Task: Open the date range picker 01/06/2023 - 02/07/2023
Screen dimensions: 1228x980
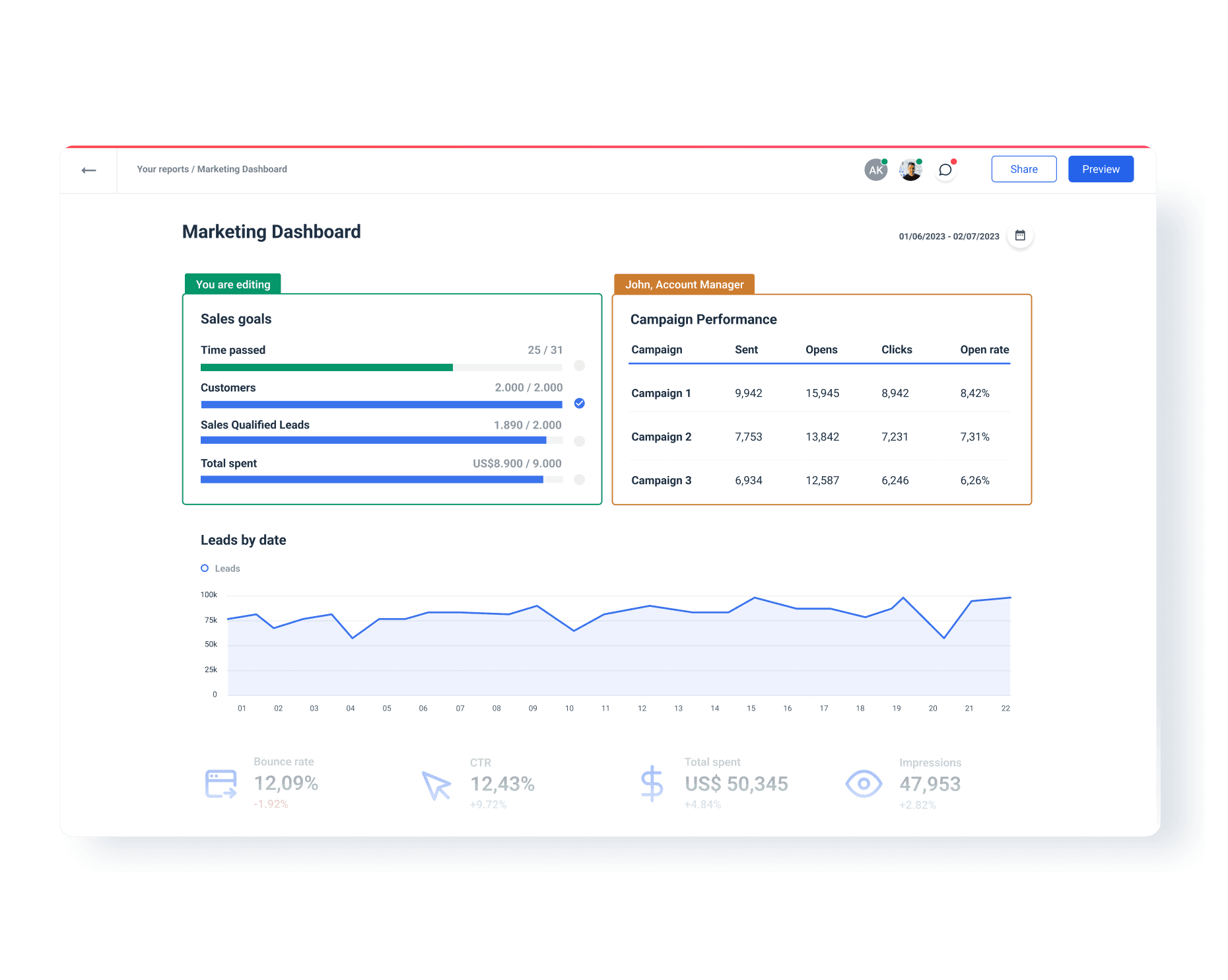Action: point(949,236)
